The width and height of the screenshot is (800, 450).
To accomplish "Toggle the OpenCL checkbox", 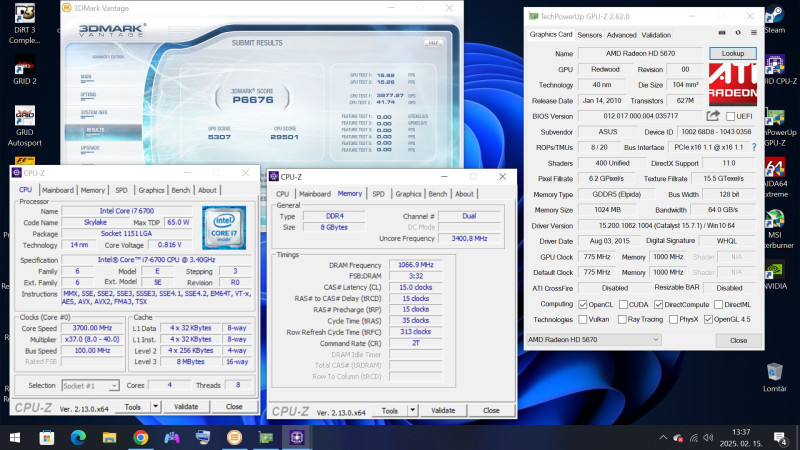I will click(583, 304).
